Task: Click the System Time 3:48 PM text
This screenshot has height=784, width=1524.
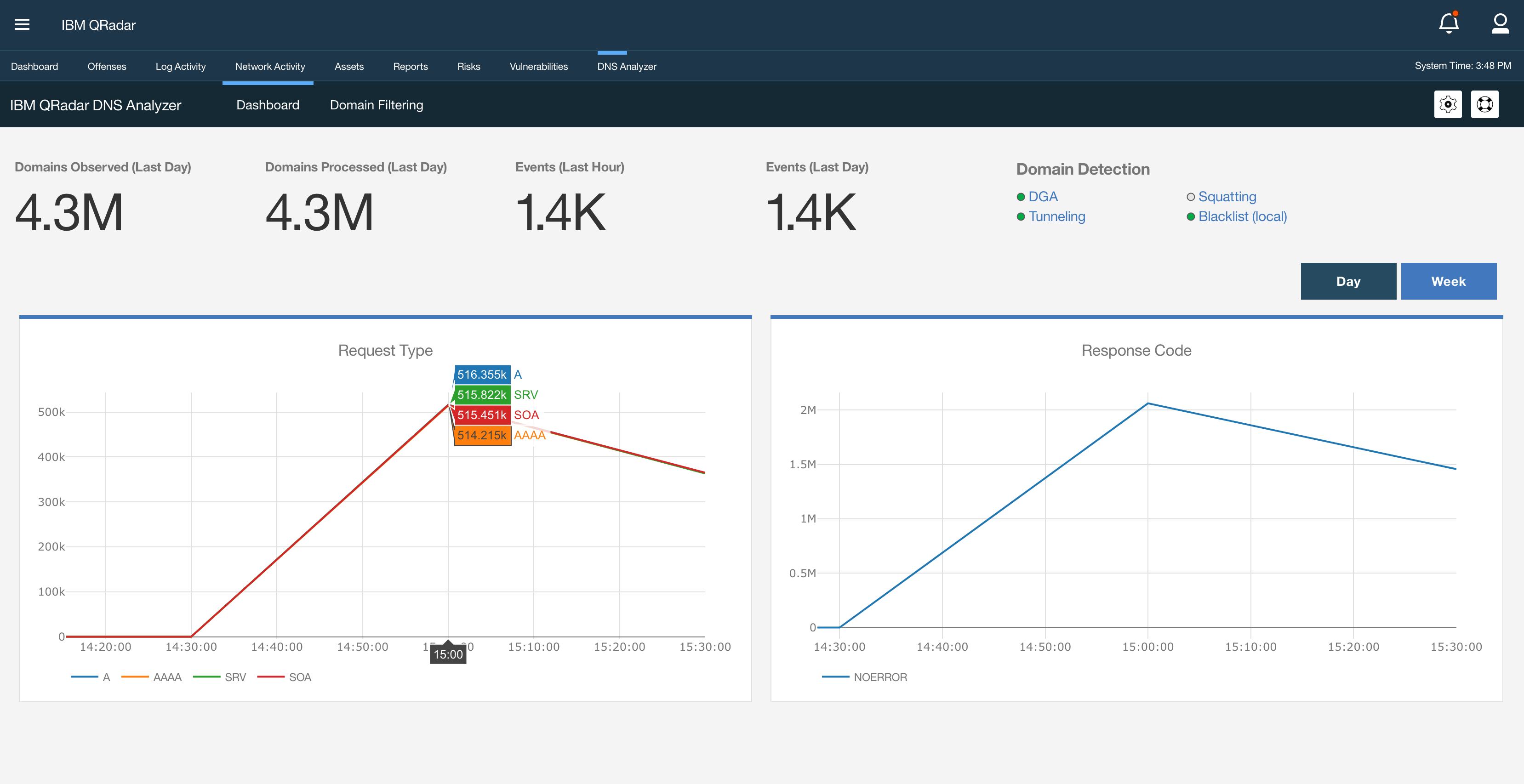Action: (1462, 66)
